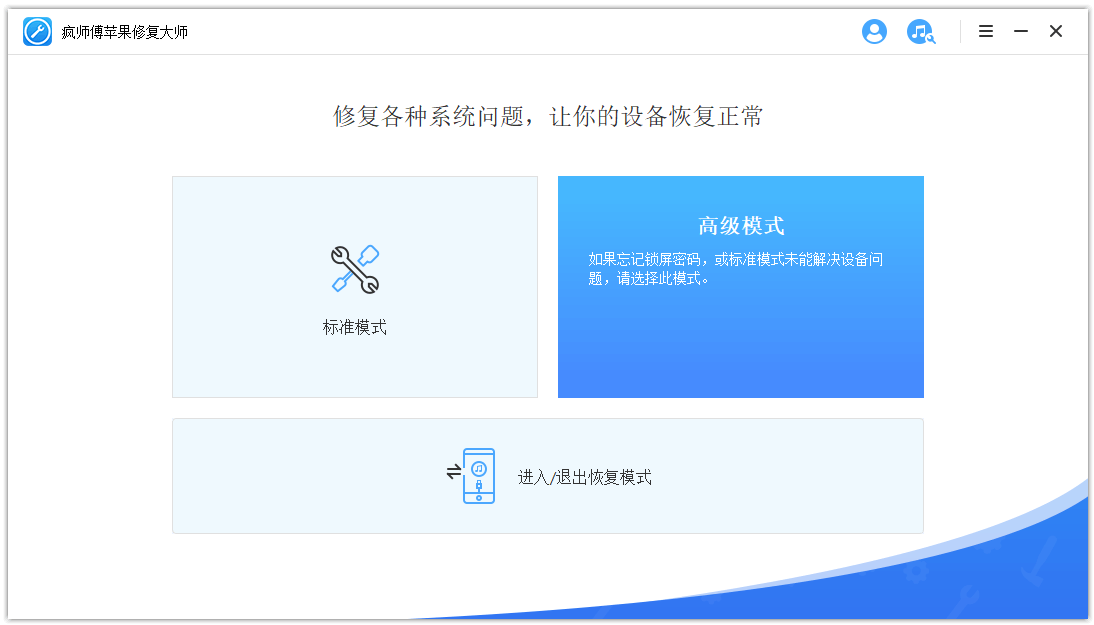Open the hamburger menu
This screenshot has width=1094, height=625.
tap(986, 31)
